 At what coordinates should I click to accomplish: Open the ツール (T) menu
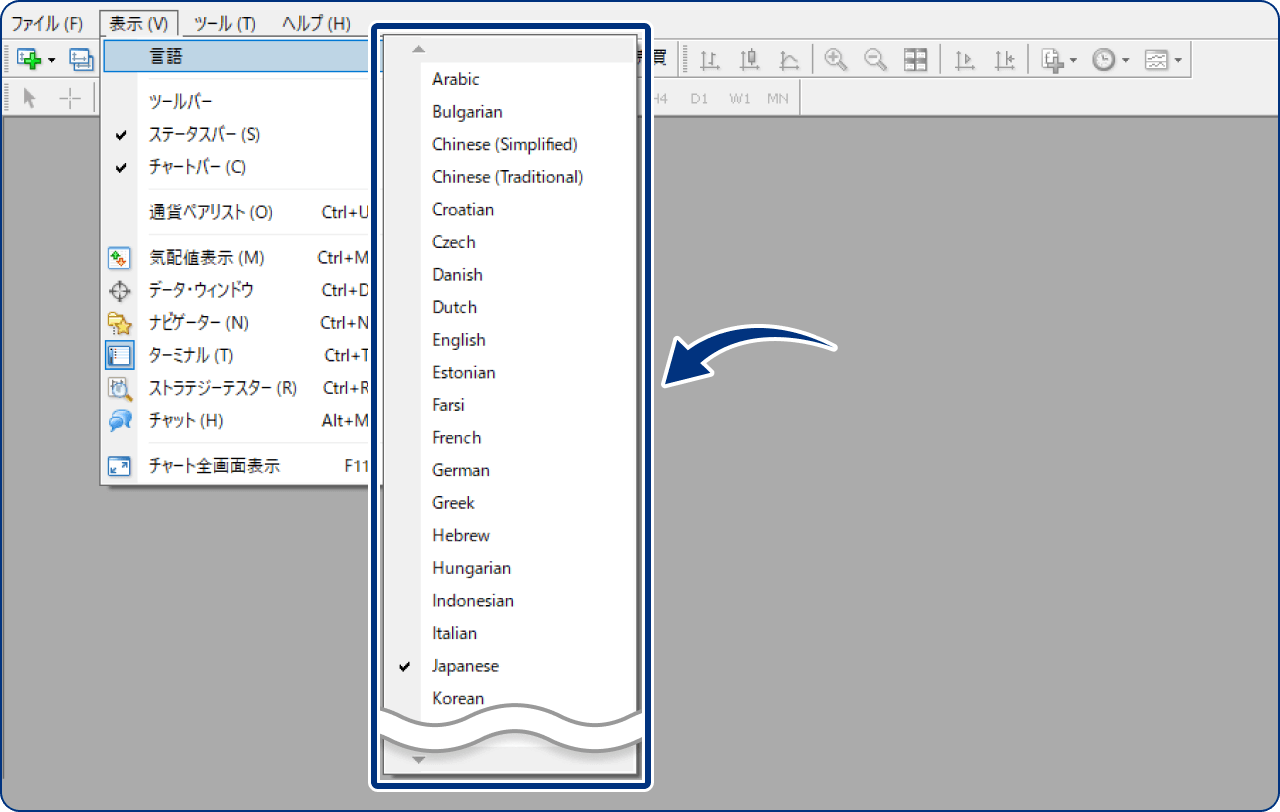(224, 23)
